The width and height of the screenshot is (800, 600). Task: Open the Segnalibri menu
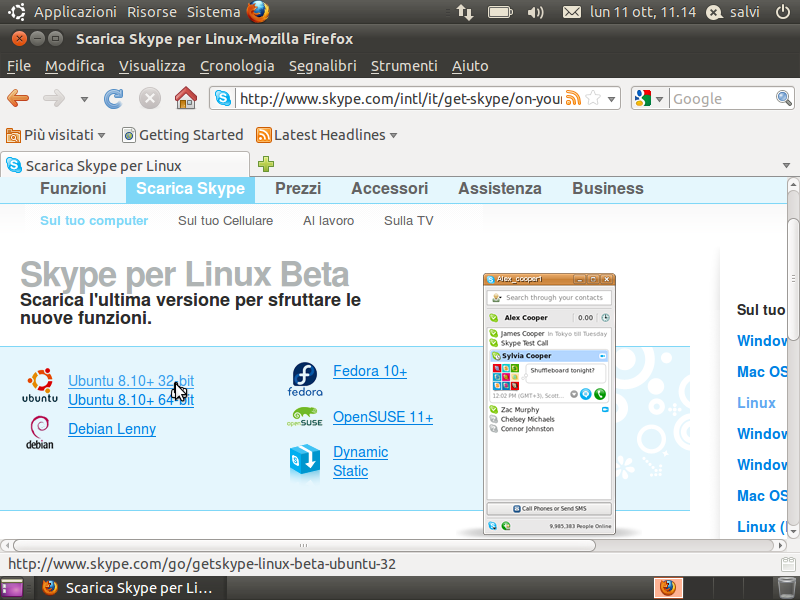[322, 66]
